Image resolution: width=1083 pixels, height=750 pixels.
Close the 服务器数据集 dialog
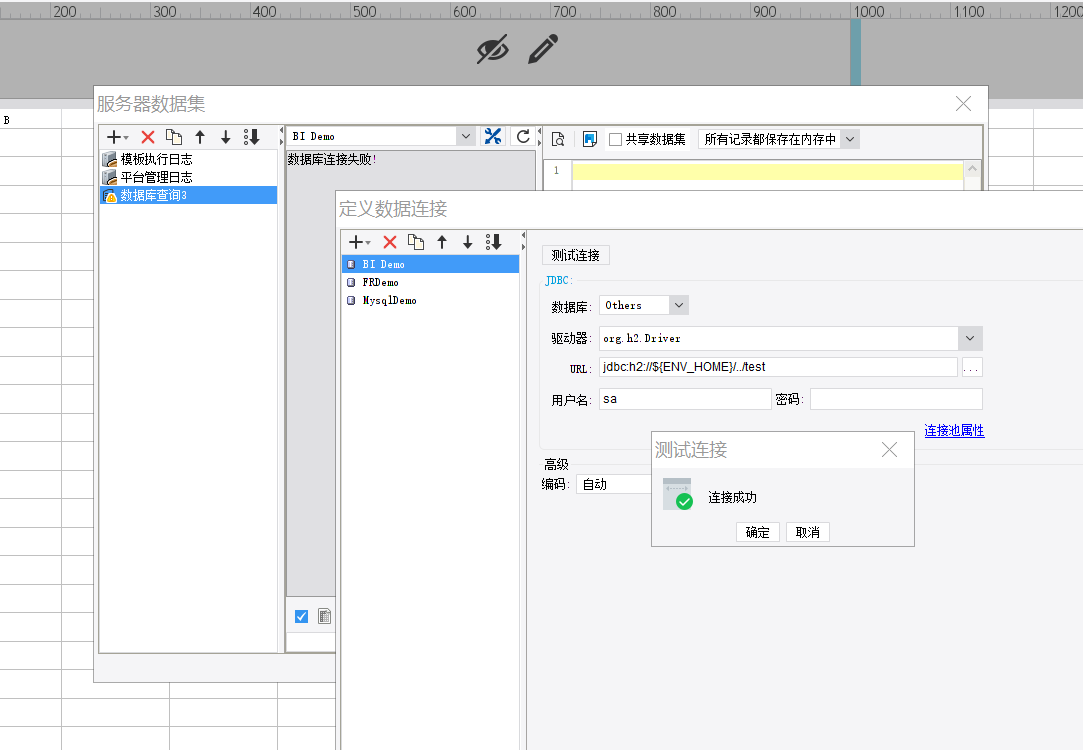point(964,104)
